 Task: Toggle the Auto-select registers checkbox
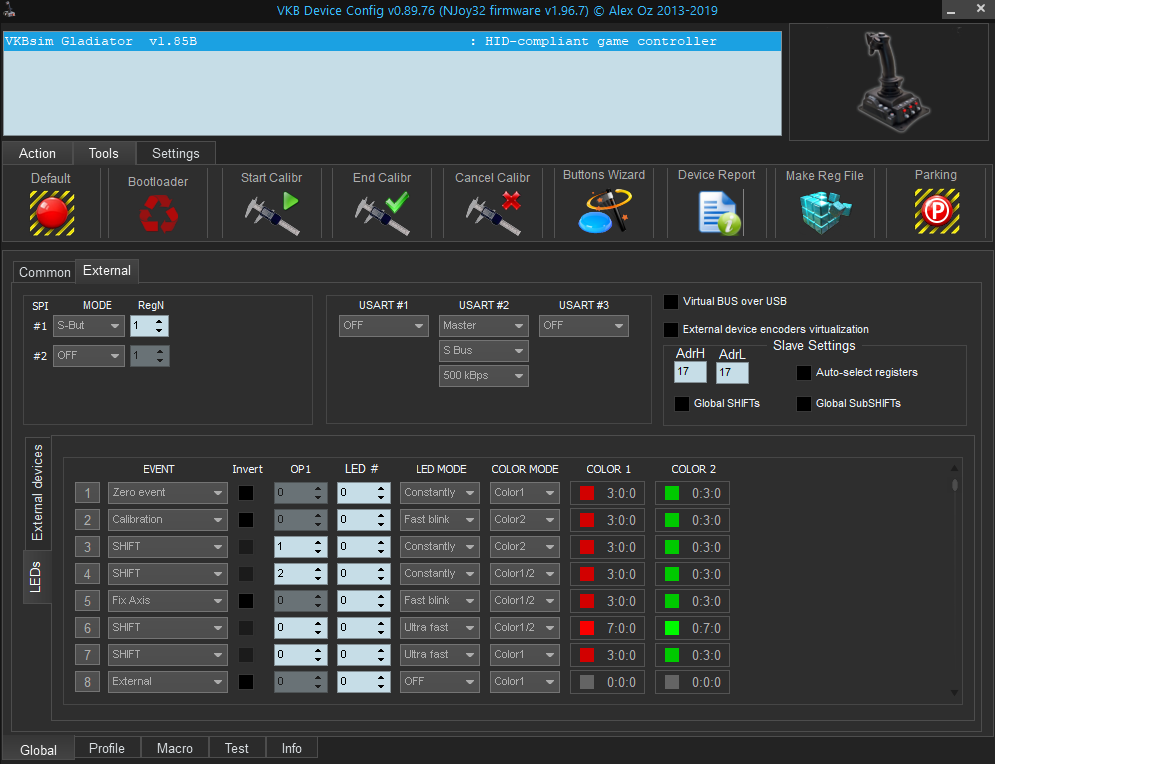(x=804, y=373)
